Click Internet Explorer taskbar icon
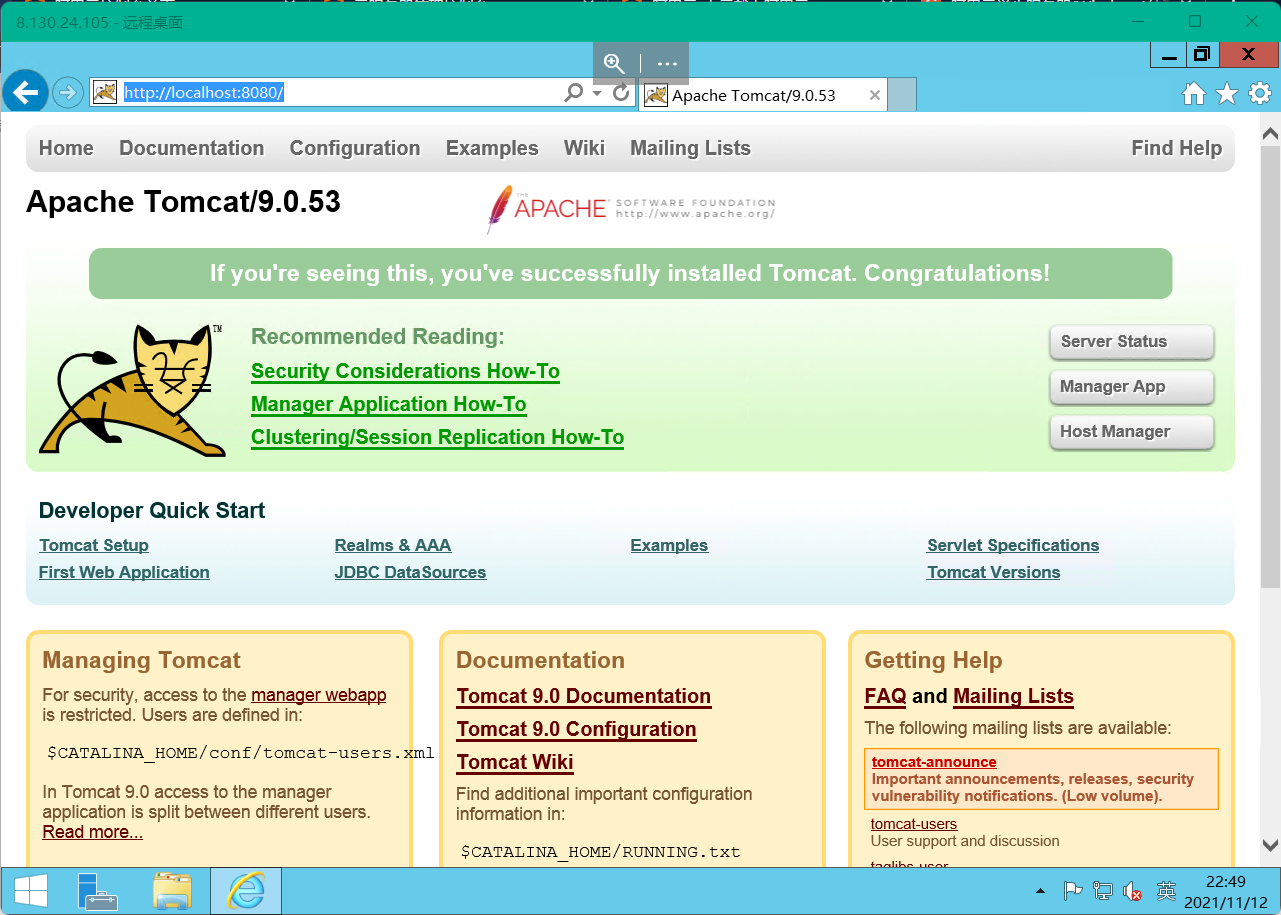 (246, 890)
